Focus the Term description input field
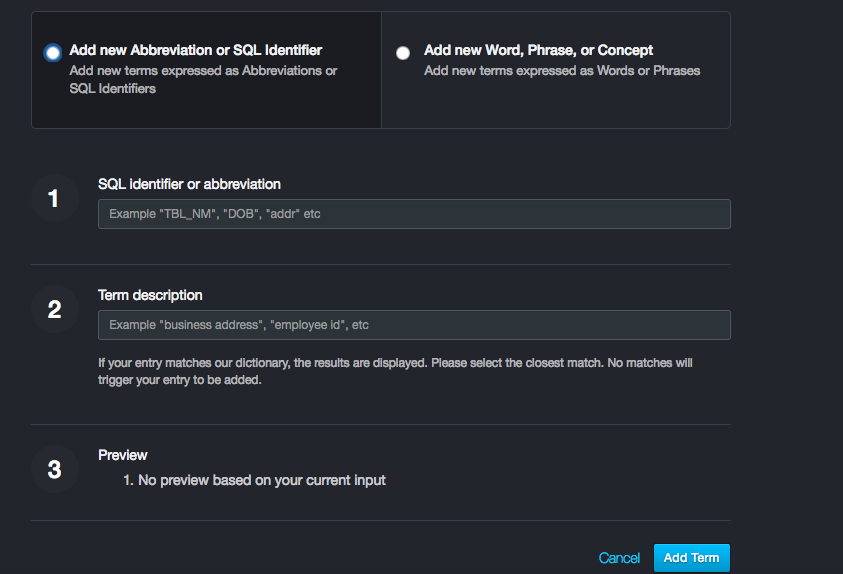 414,325
